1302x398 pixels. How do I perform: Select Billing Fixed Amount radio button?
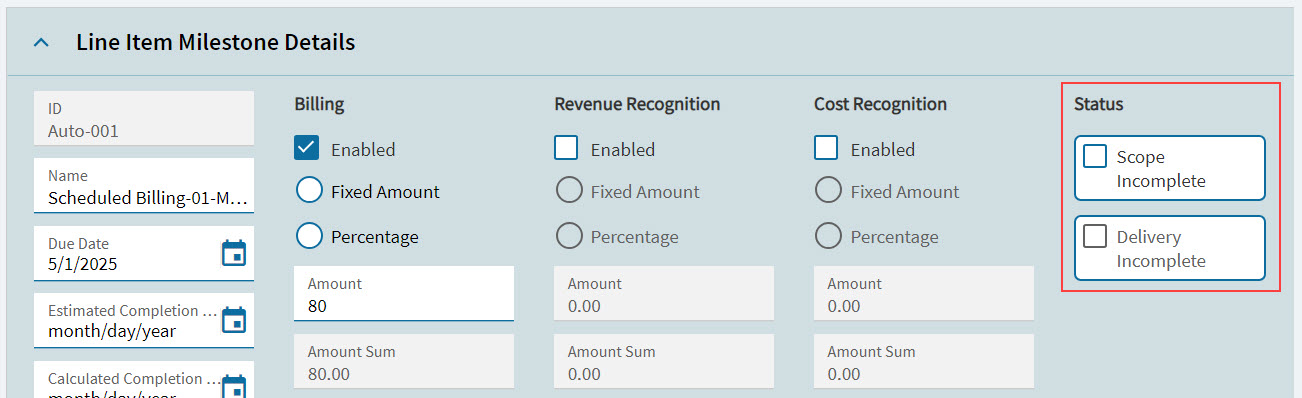coord(309,190)
